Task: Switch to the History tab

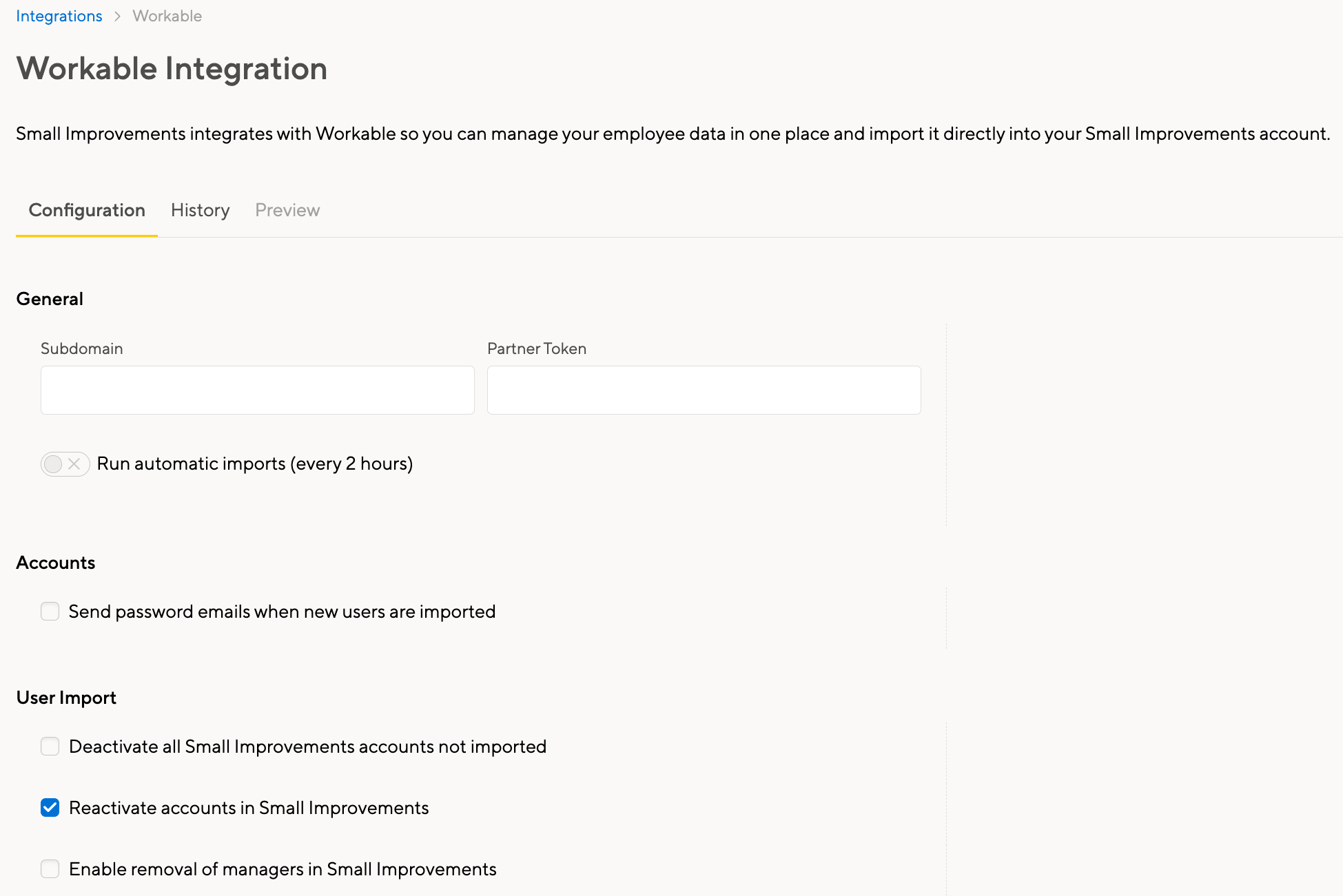Action: [201, 210]
